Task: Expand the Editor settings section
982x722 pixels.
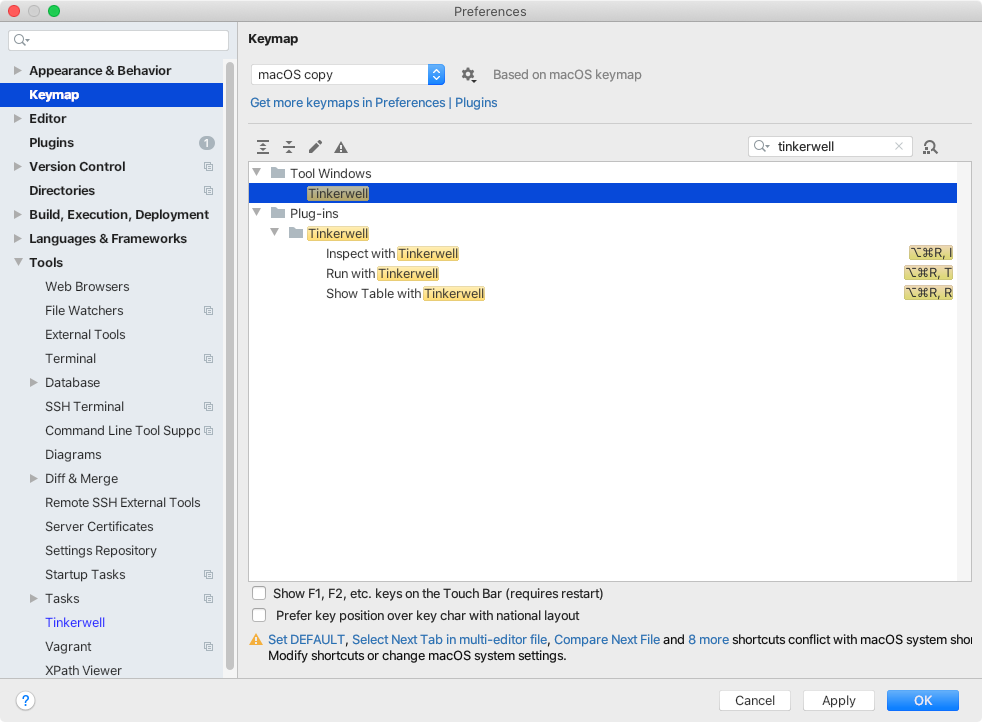Action: 18,118
